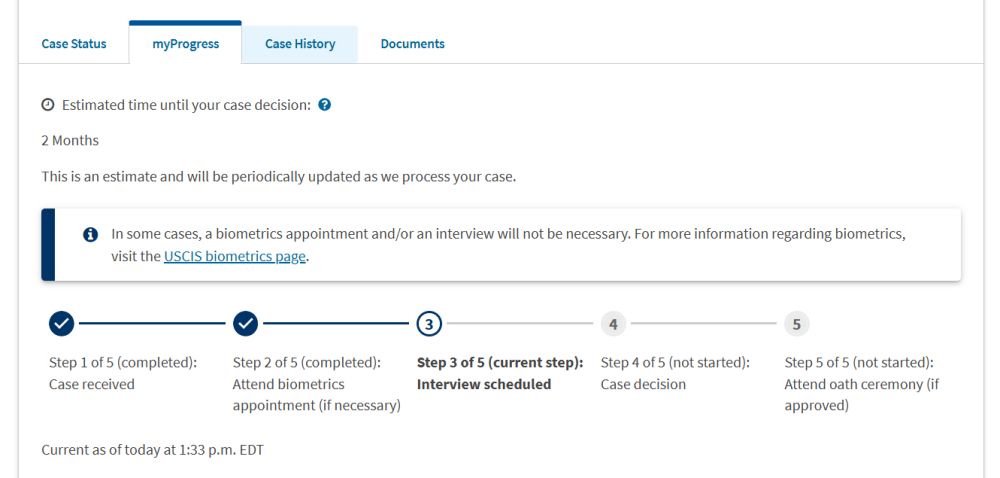Click the Case received step label
The width and height of the screenshot is (1000, 478).
92,384
